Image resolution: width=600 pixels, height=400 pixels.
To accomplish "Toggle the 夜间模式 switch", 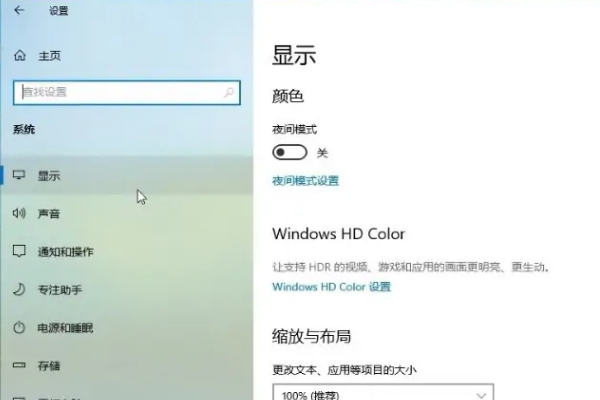I will coord(290,152).
